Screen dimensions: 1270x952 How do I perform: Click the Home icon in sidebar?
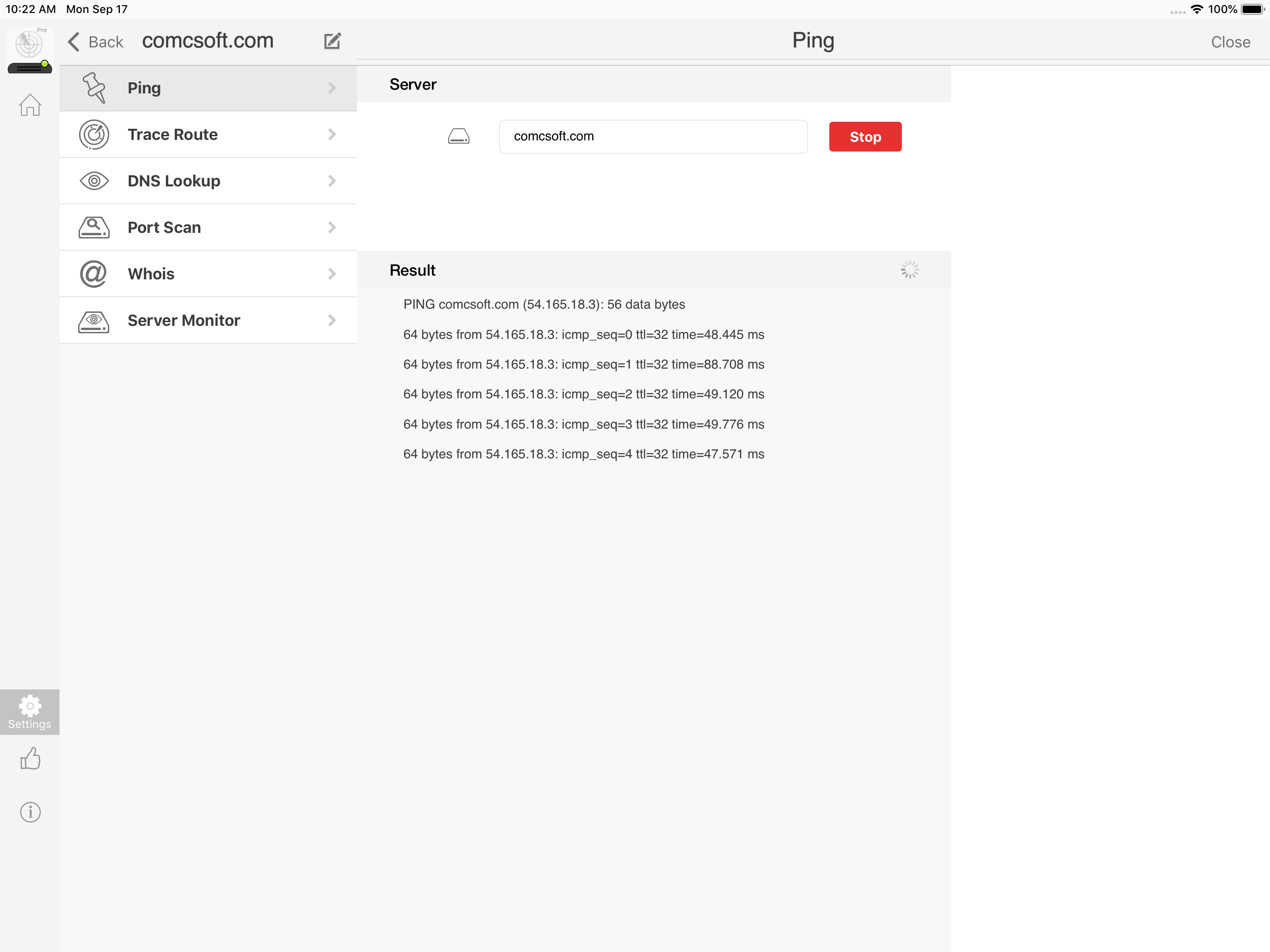pyautogui.click(x=30, y=105)
